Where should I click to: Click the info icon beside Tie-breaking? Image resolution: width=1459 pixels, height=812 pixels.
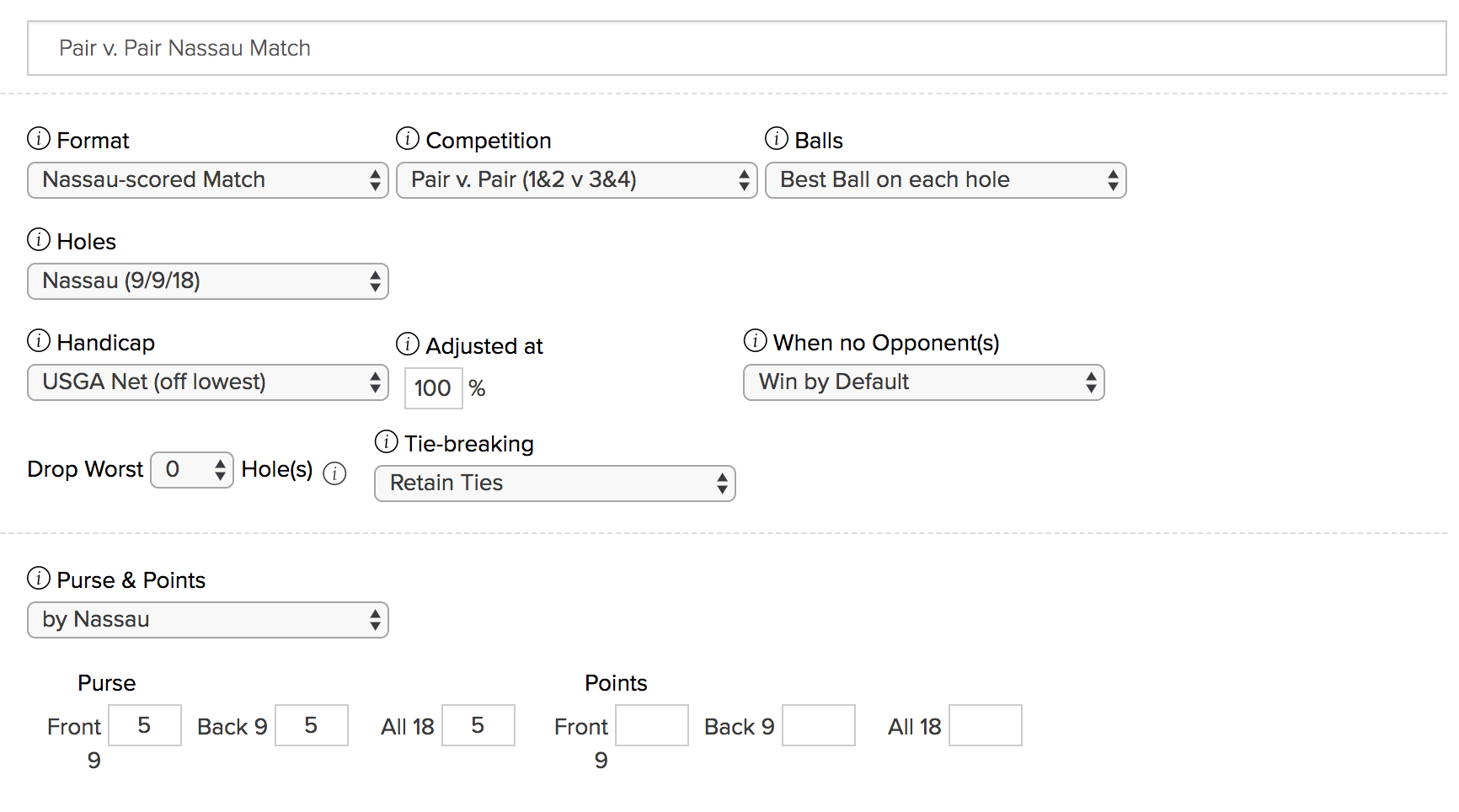click(x=387, y=441)
